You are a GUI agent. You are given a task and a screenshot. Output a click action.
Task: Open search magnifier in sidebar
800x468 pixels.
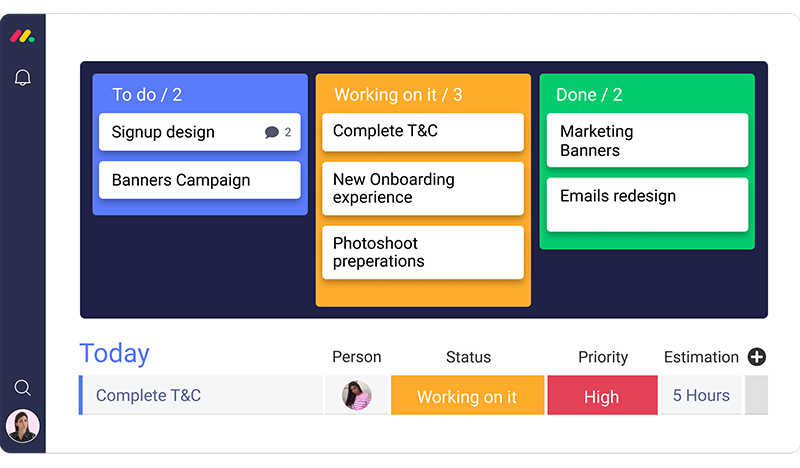[x=22, y=387]
